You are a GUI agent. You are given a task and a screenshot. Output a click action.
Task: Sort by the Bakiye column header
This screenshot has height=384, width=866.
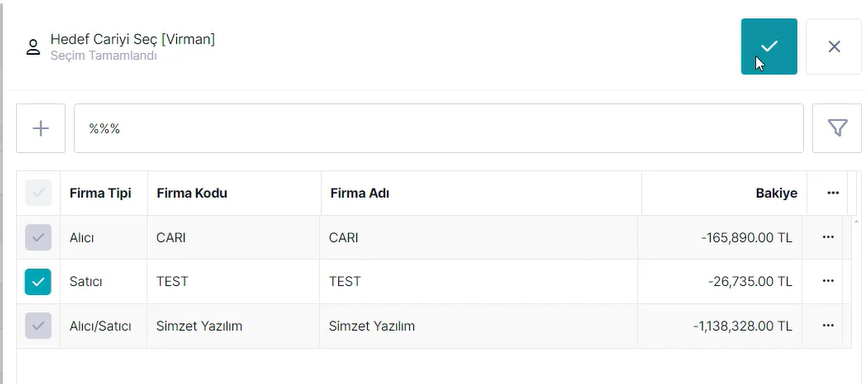coord(777,193)
